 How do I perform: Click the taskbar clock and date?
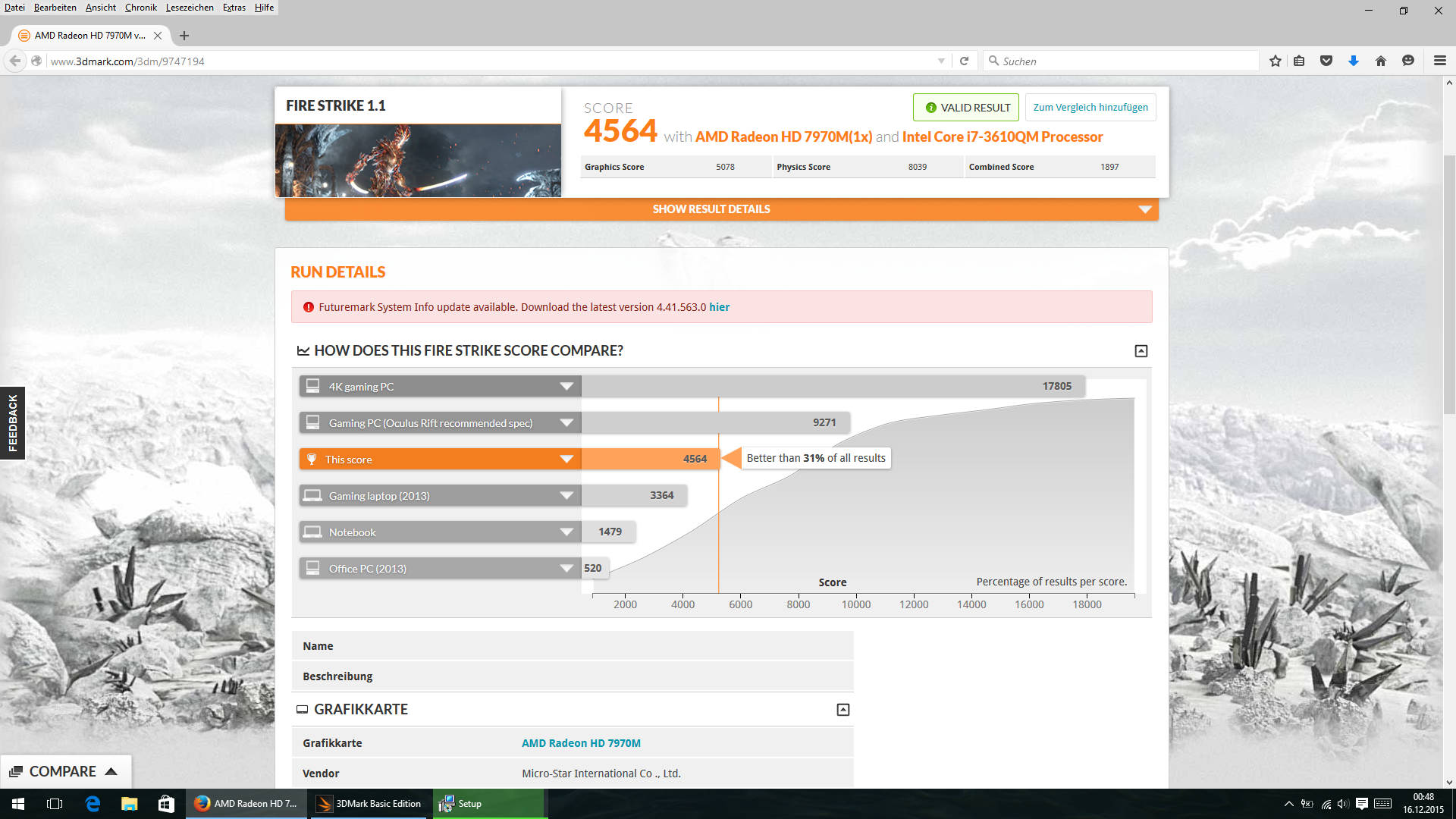(x=1423, y=804)
